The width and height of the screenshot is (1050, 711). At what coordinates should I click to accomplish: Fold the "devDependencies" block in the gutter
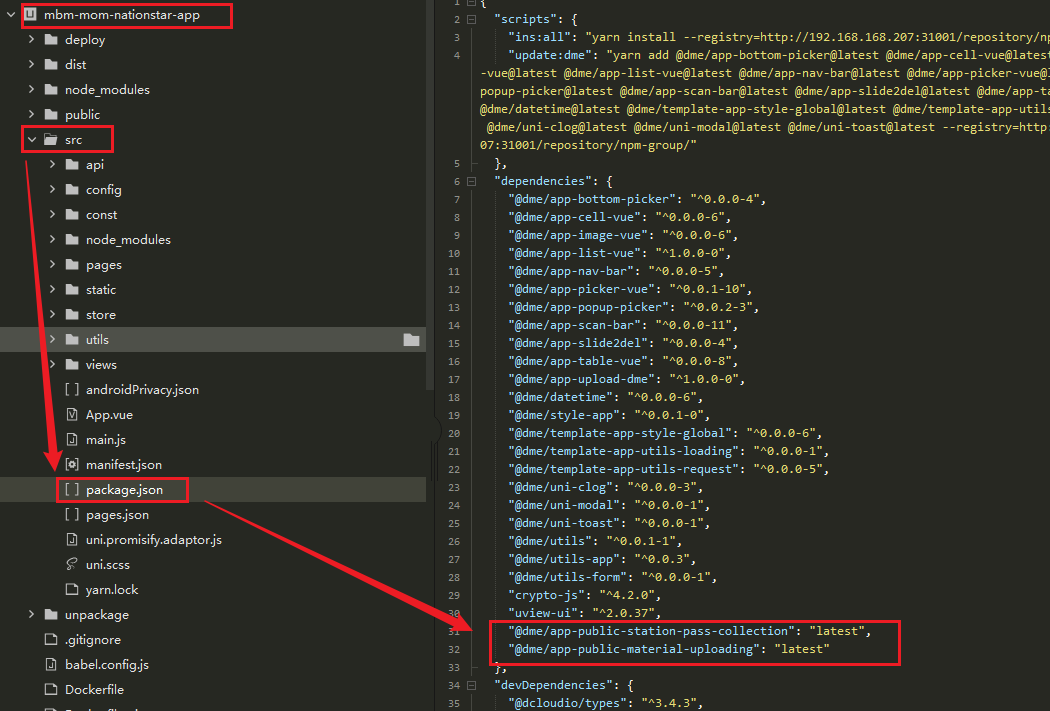(484, 686)
